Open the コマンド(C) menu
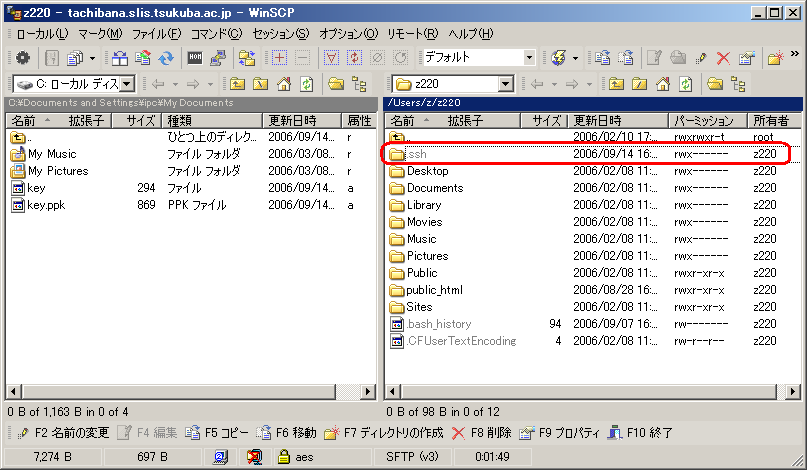 click(x=216, y=34)
